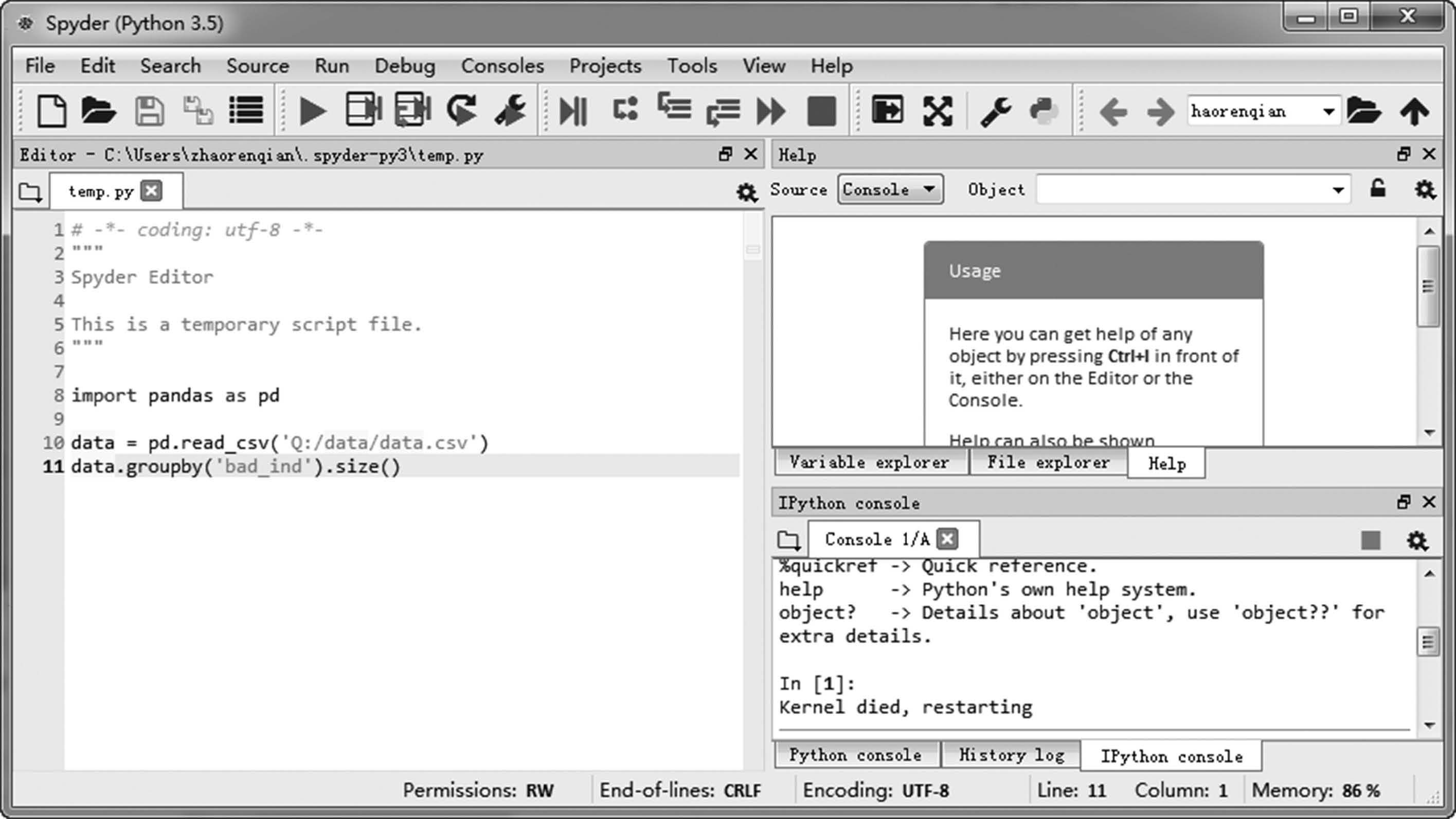Browse tabs in the IPython console pane
The width and height of the screenshot is (1456, 819).
pos(788,541)
